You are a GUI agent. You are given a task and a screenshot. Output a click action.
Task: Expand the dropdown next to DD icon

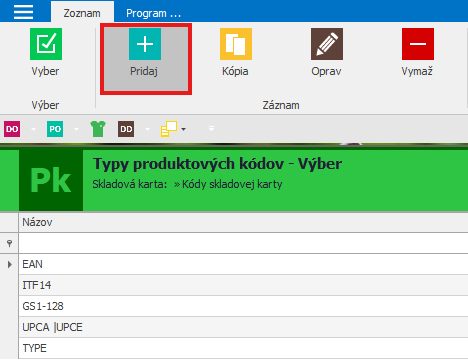[147, 129]
